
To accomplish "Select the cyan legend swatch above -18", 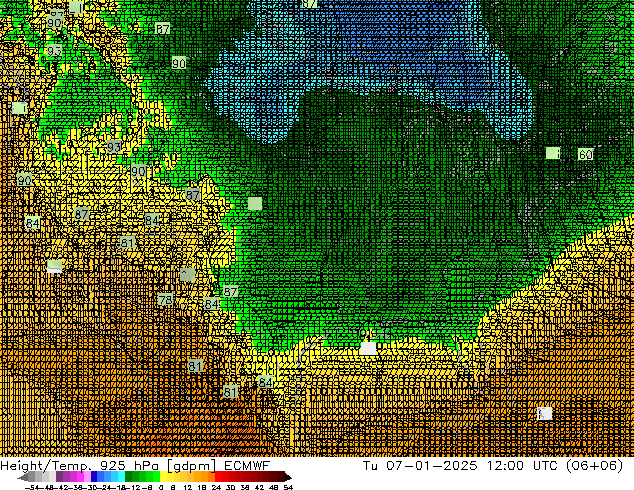I will [121, 476].
